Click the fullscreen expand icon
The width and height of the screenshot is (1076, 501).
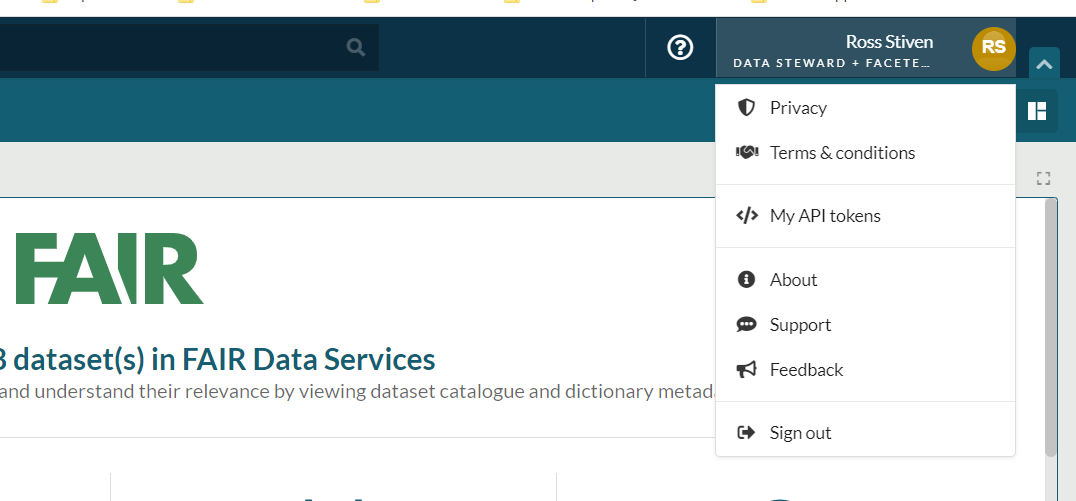coord(1043,179)
